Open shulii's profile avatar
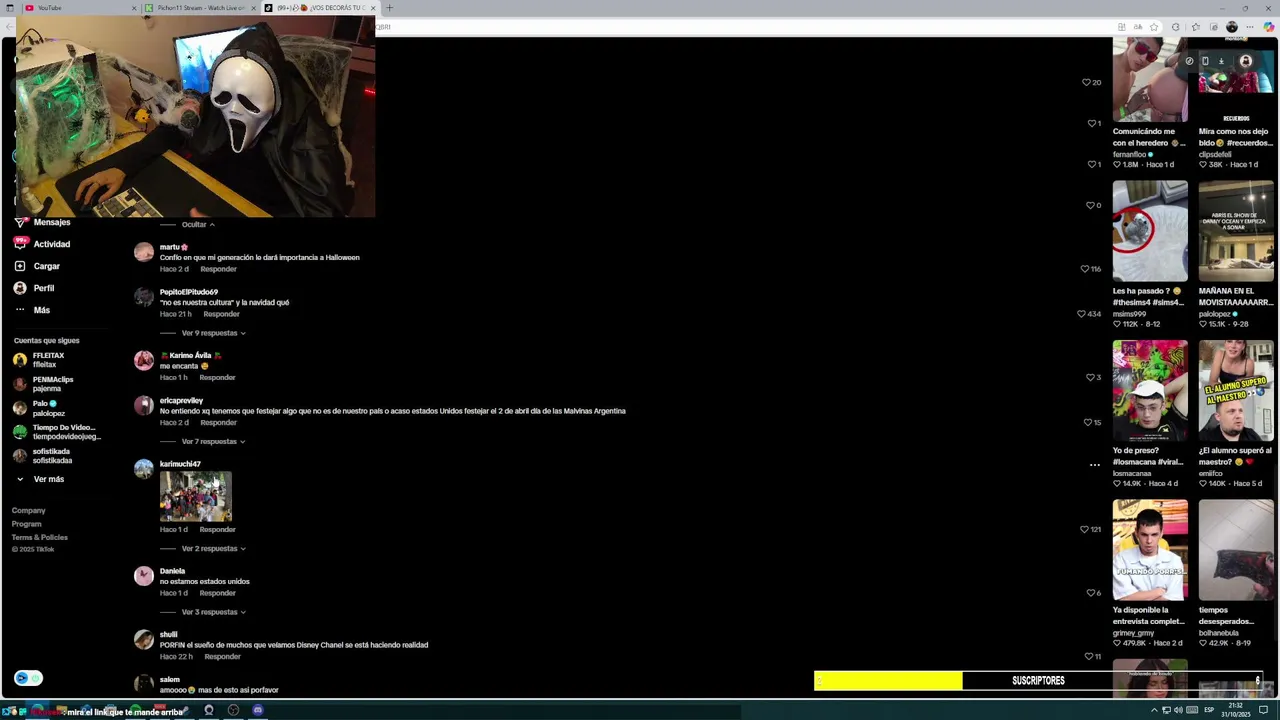This screenshot has width=1280, height=720. pos(144,640)
